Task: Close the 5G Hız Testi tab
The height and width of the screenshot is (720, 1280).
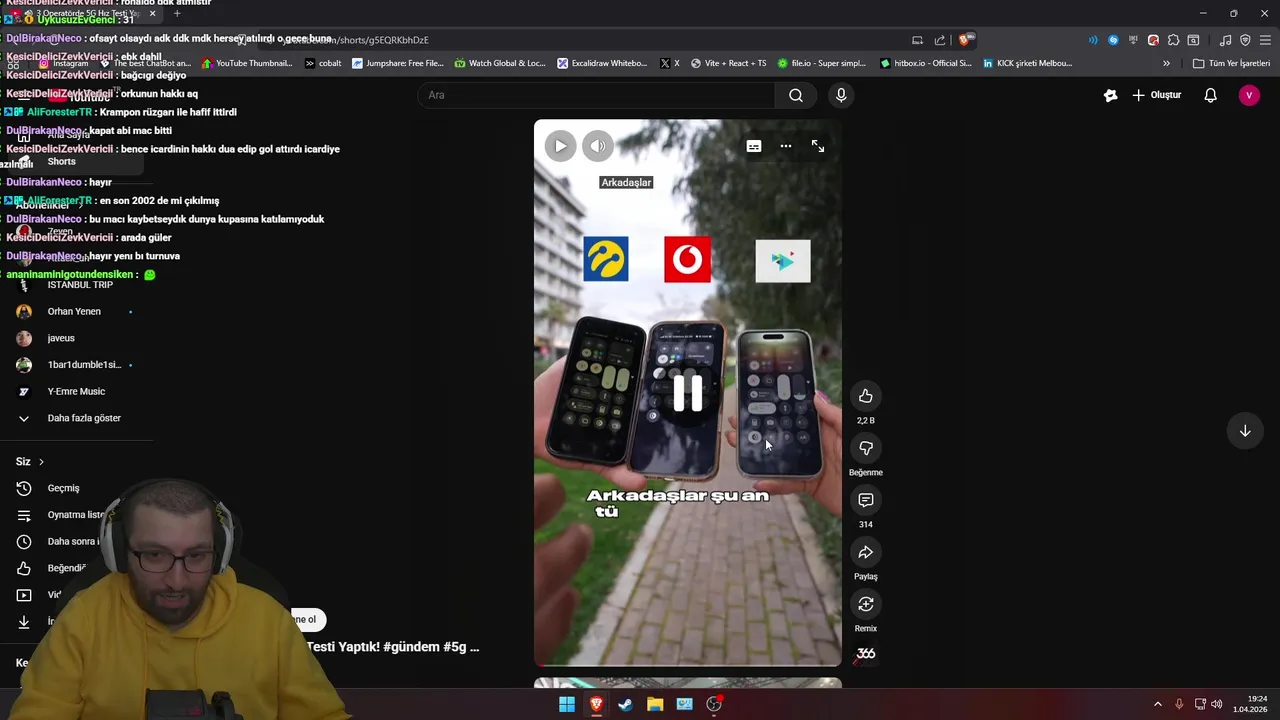Action: pos(152,14)
